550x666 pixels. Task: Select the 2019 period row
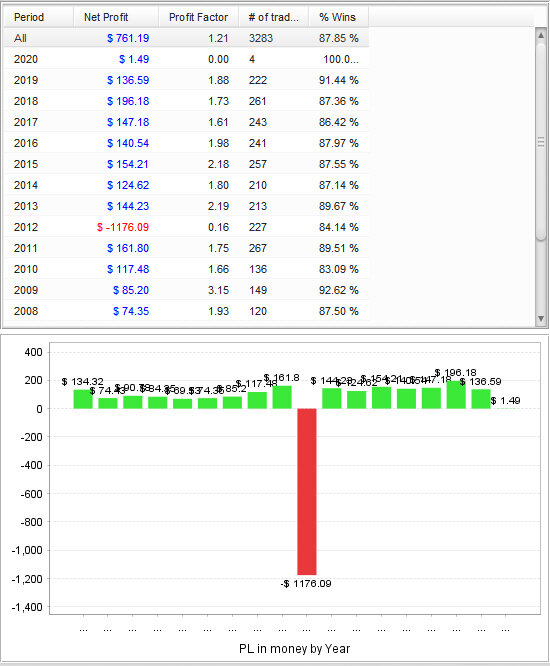click(186, 80)
